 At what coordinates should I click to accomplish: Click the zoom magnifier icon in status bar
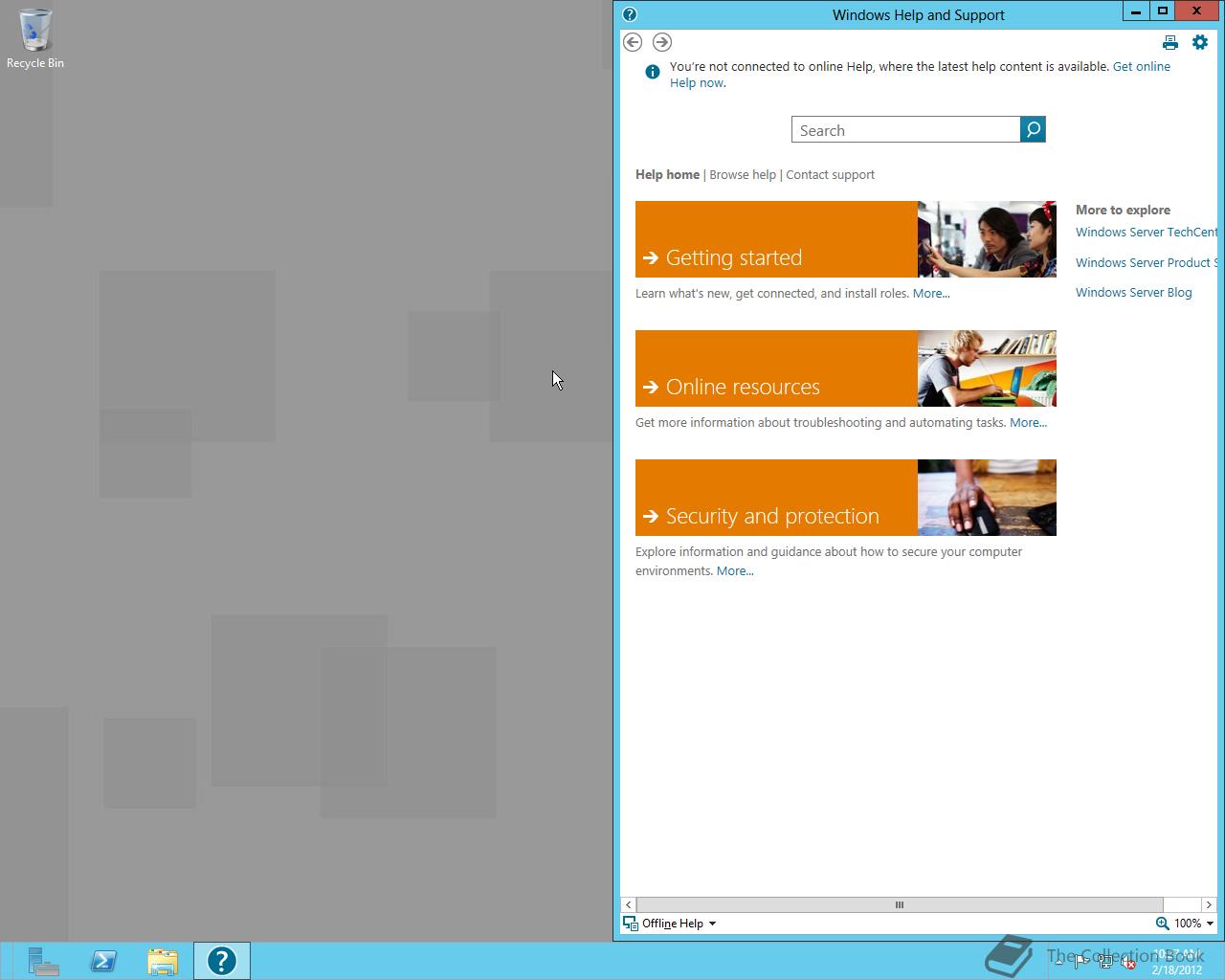pyautogui.click(x=1162, y=924)
